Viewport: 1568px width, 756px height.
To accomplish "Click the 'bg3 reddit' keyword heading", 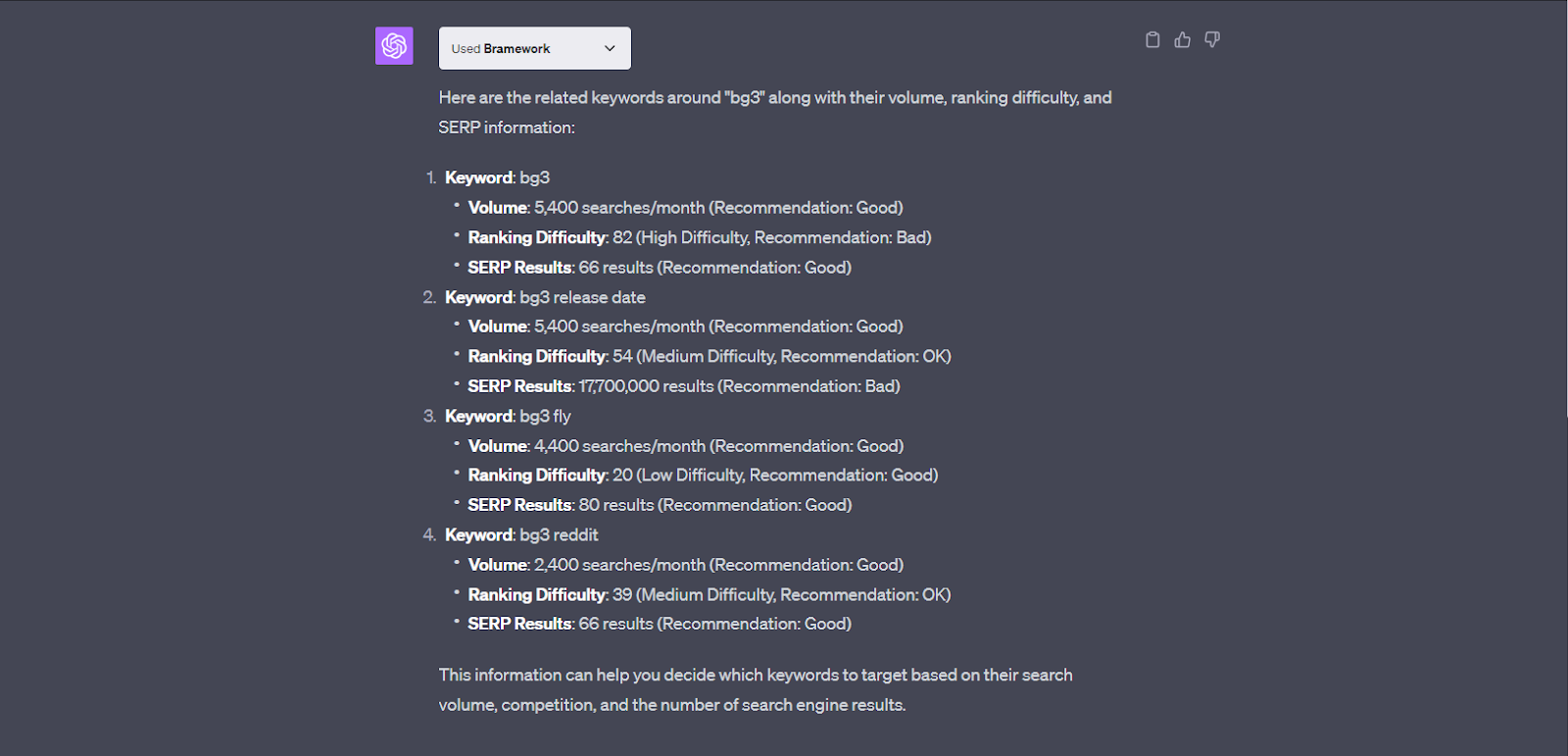I will [521, 534].
